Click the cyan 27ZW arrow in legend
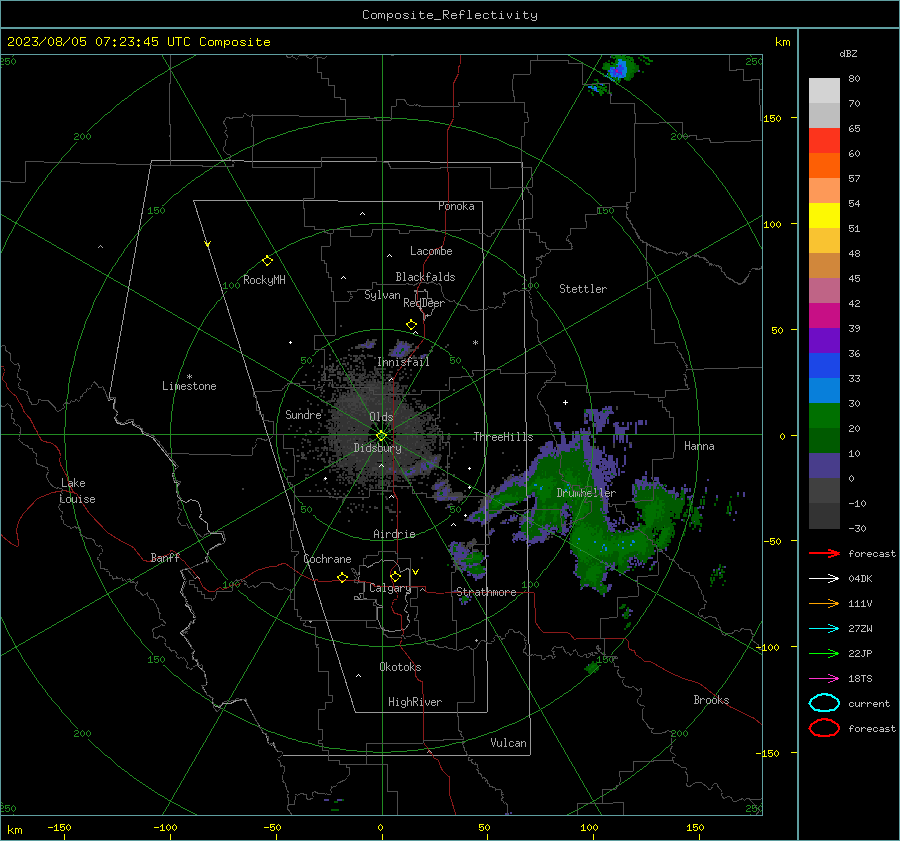 coord(824,629)
